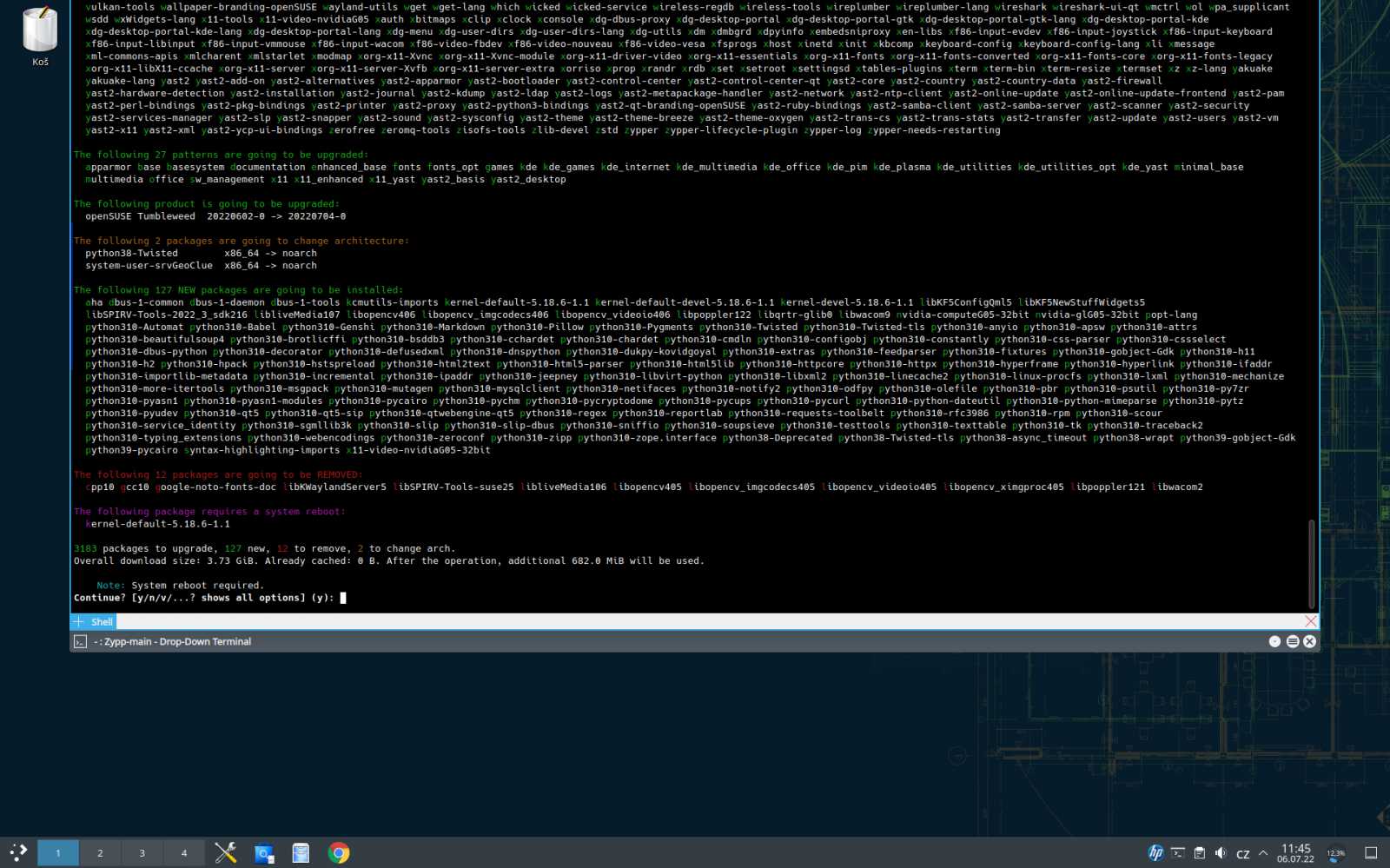Click '12 packages are going to be REMOVED' heading
1390x868 pixels.
tap(217, 475)
